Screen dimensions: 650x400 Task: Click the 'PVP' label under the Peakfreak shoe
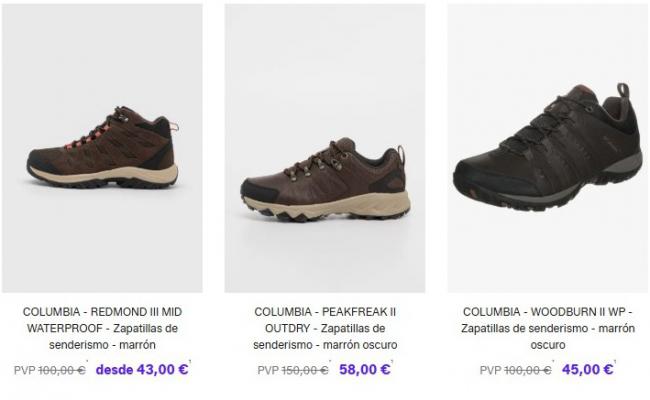pyautogui.click(x=268, y=370)
